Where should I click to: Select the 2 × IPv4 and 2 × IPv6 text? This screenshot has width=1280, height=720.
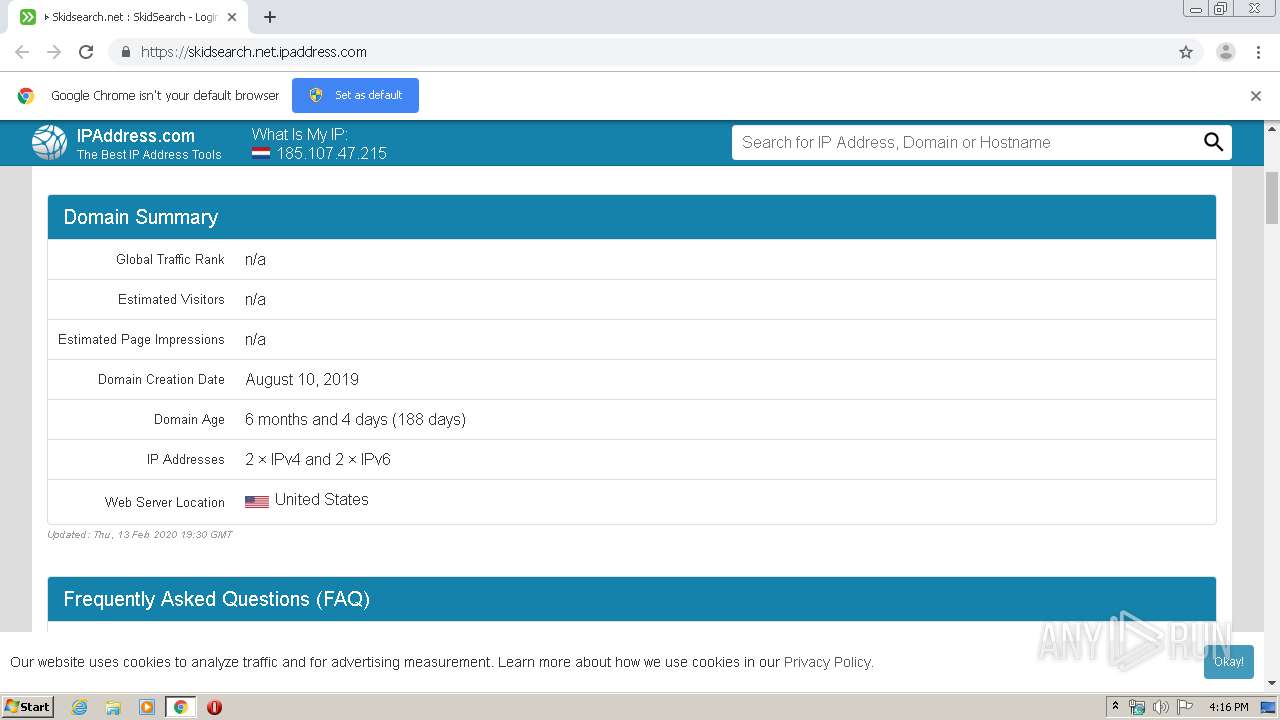point(318,459)
